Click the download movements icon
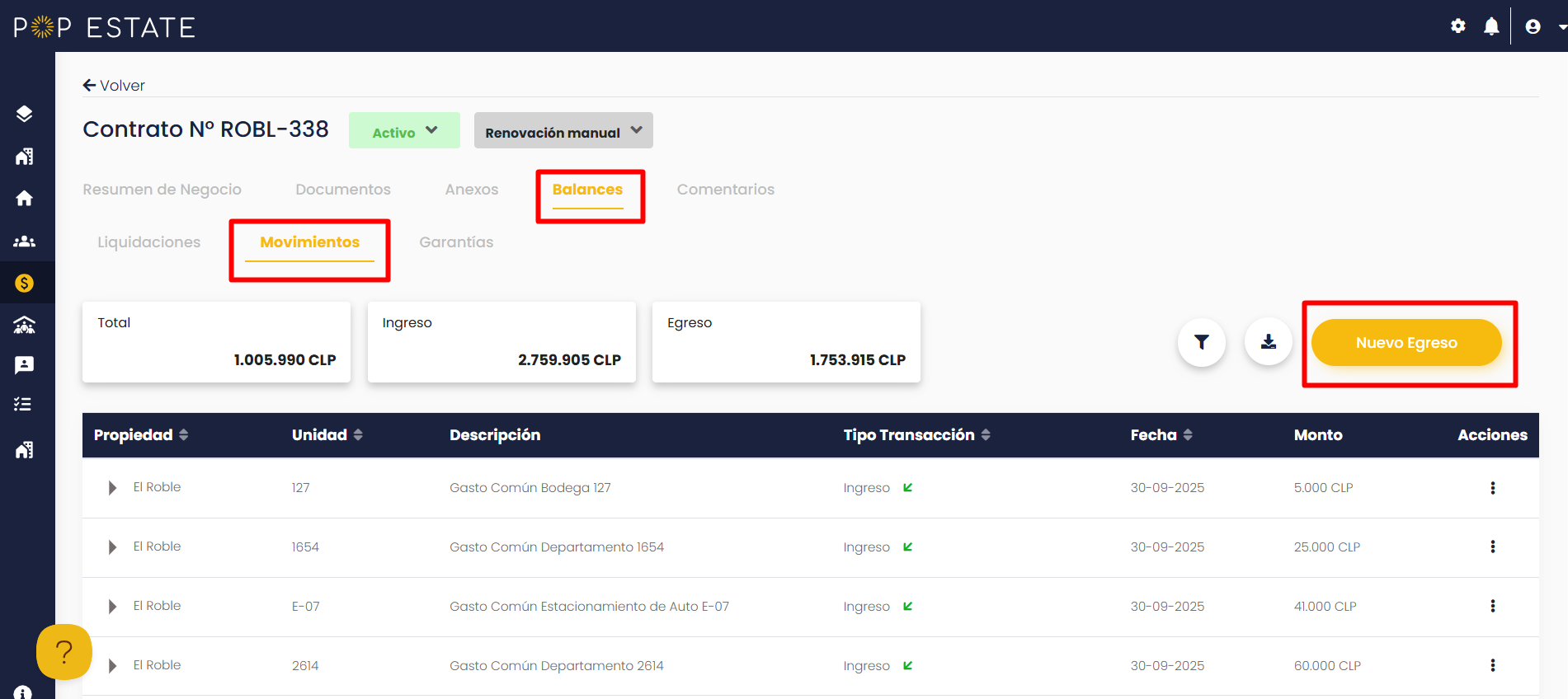This screenshot has width=1568, height=699. click(x=1269, y=342)
